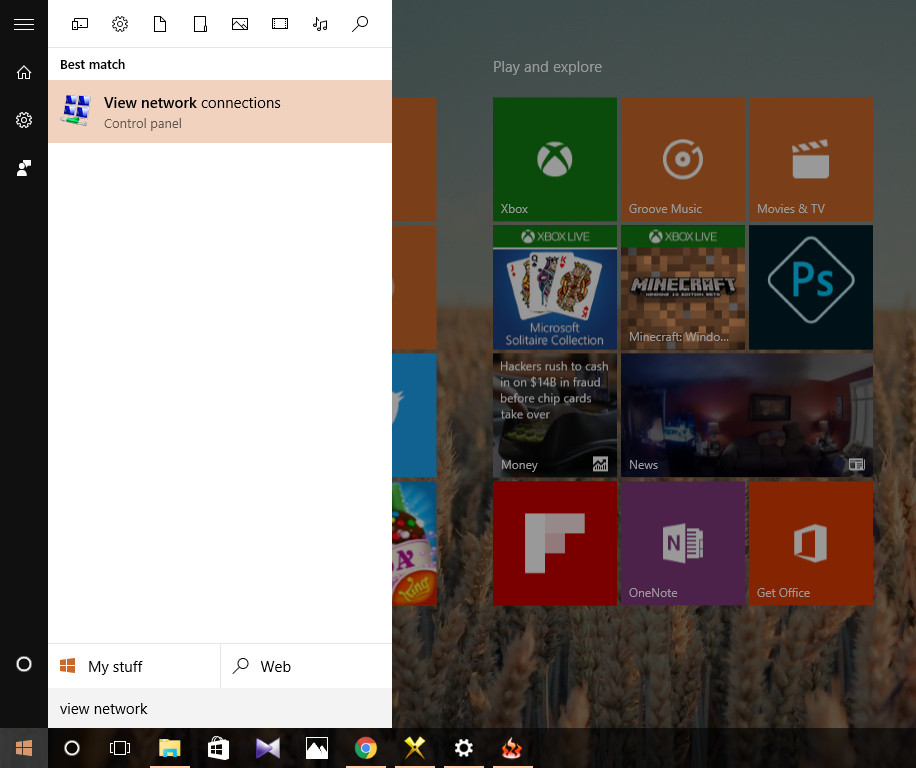Open the Money news tile
The image size is (916, 768).
tap(555, 415)
